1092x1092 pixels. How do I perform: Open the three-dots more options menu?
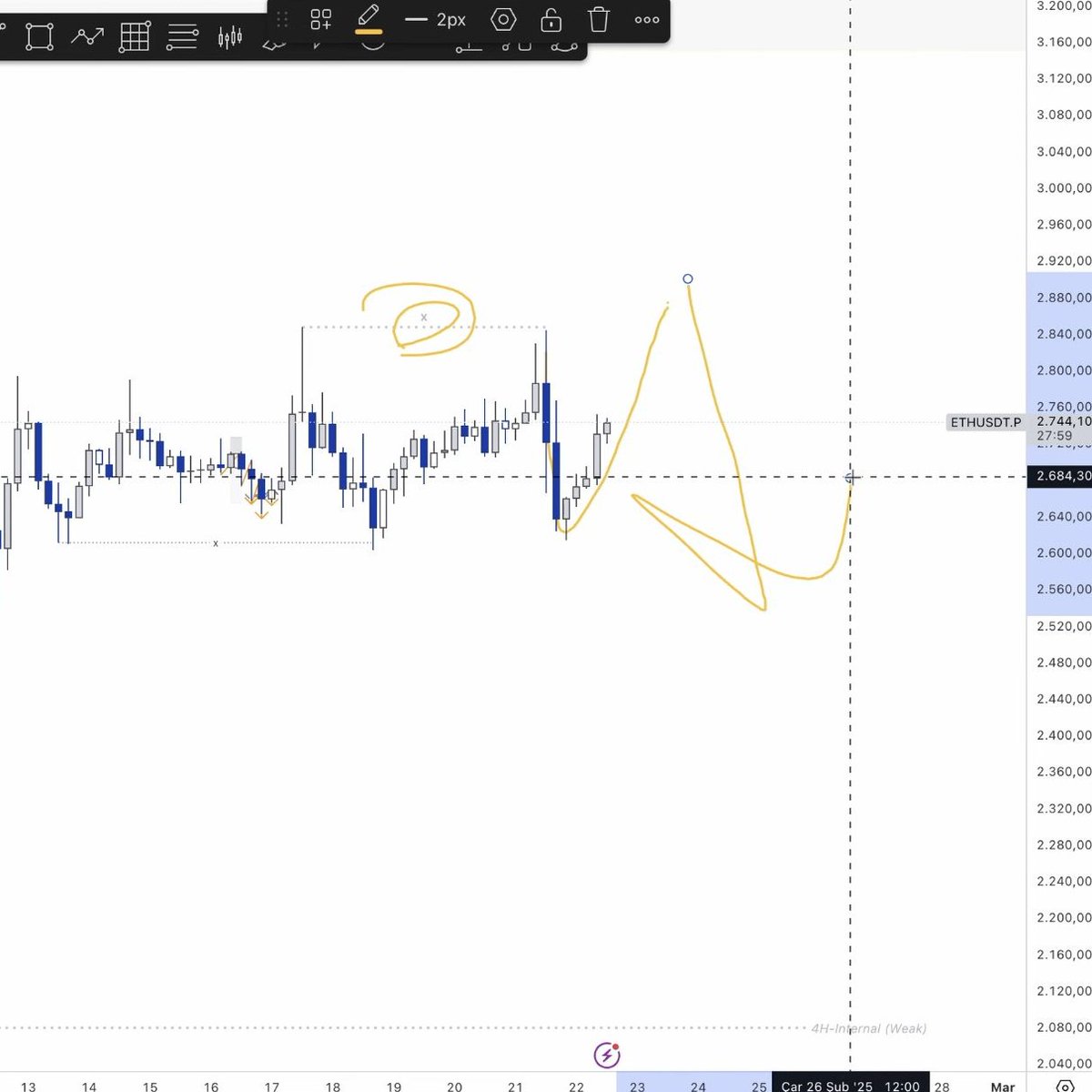pos(647,19)
